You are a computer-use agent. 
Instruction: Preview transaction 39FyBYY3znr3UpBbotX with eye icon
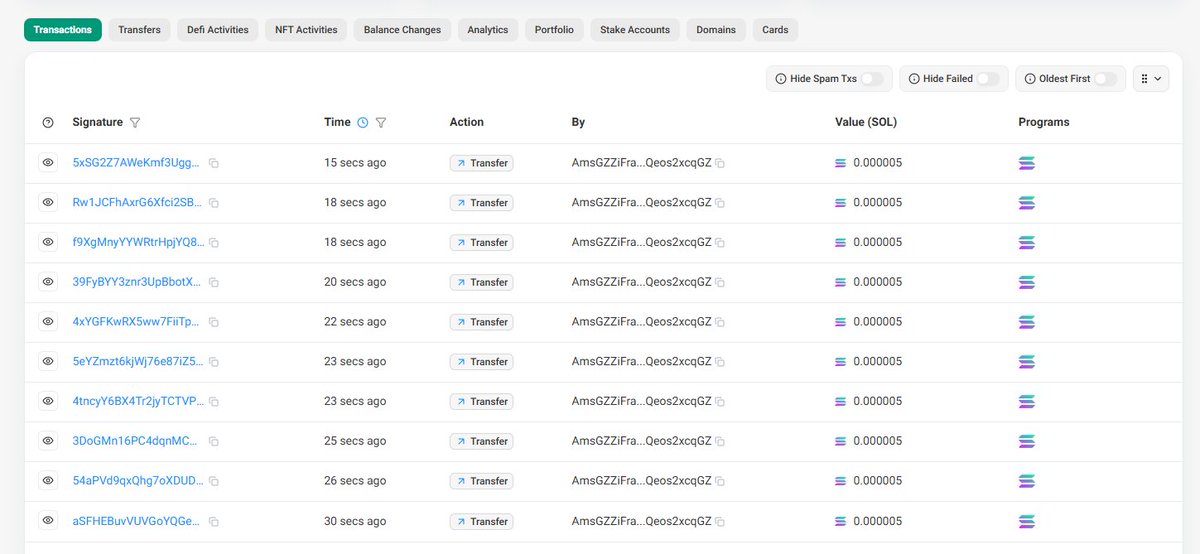[48, 282]
